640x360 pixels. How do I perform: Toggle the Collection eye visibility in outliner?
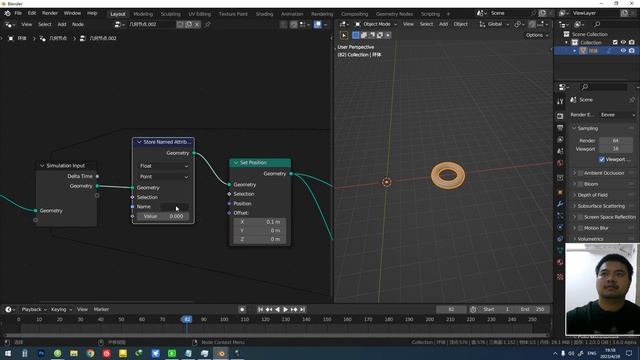click(623, 42)
